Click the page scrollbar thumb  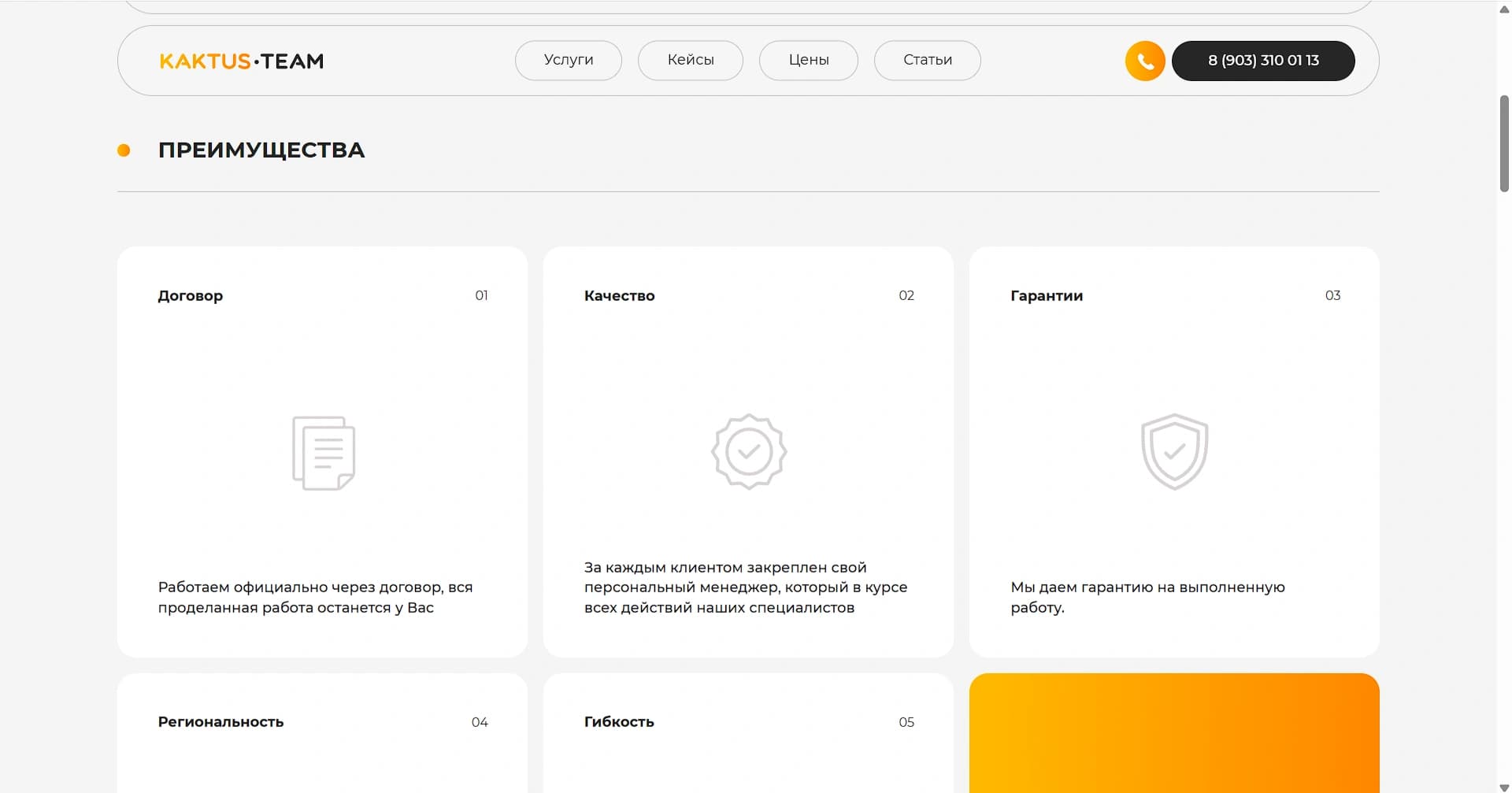1504,143
